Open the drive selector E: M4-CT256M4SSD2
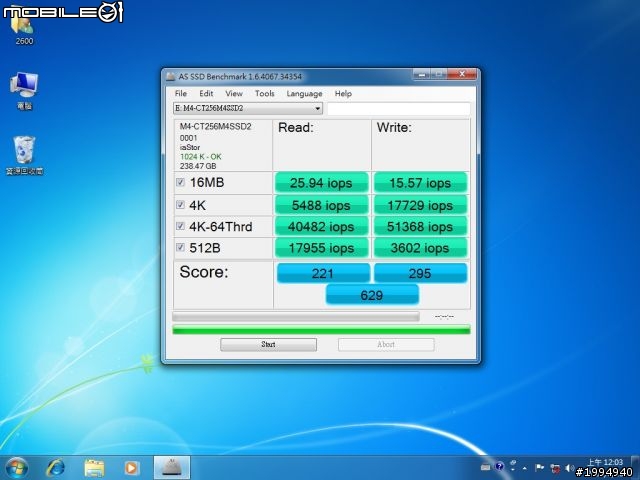 coord(248,108)
